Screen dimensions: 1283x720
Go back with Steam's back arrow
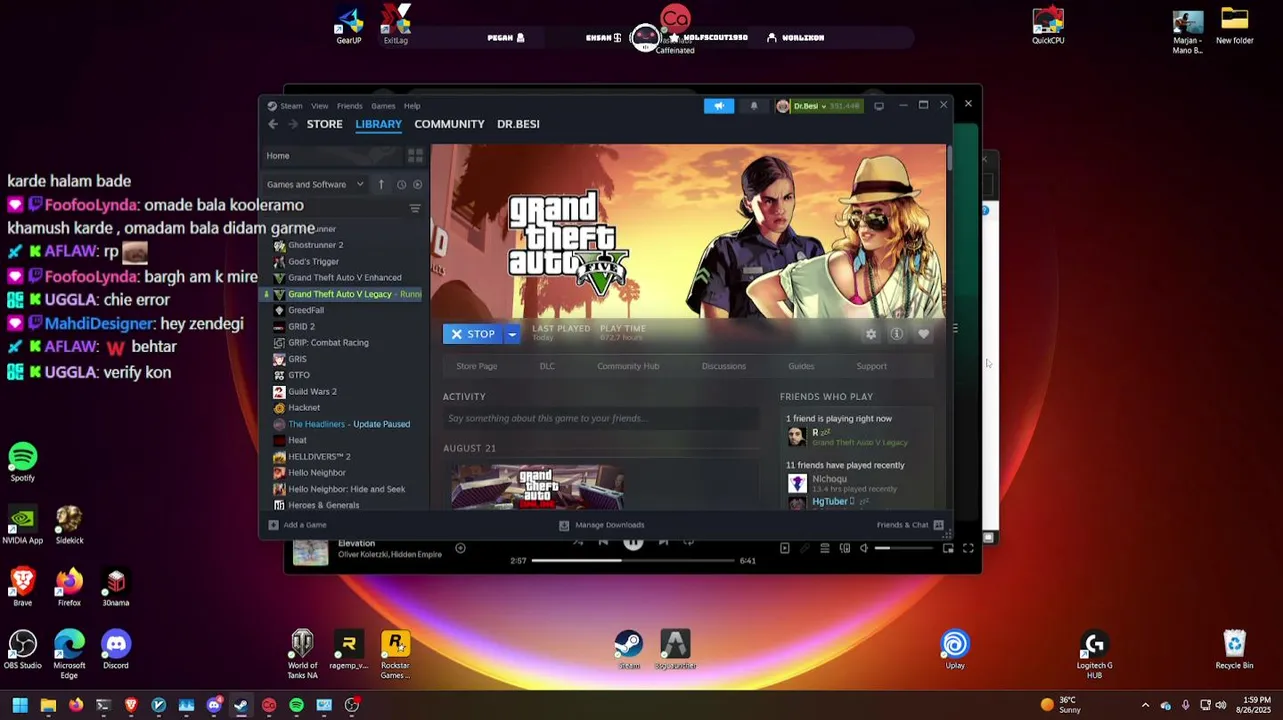(273, 124)
